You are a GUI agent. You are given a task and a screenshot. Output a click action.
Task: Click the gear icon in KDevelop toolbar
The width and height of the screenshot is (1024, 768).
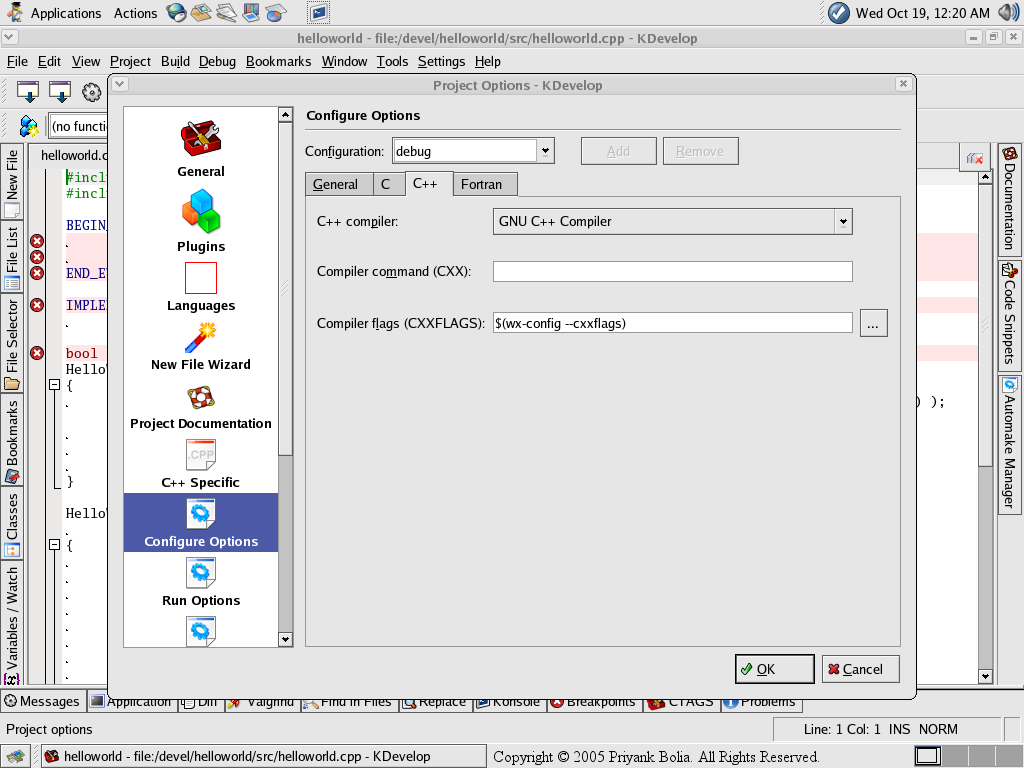click(91, 92)
